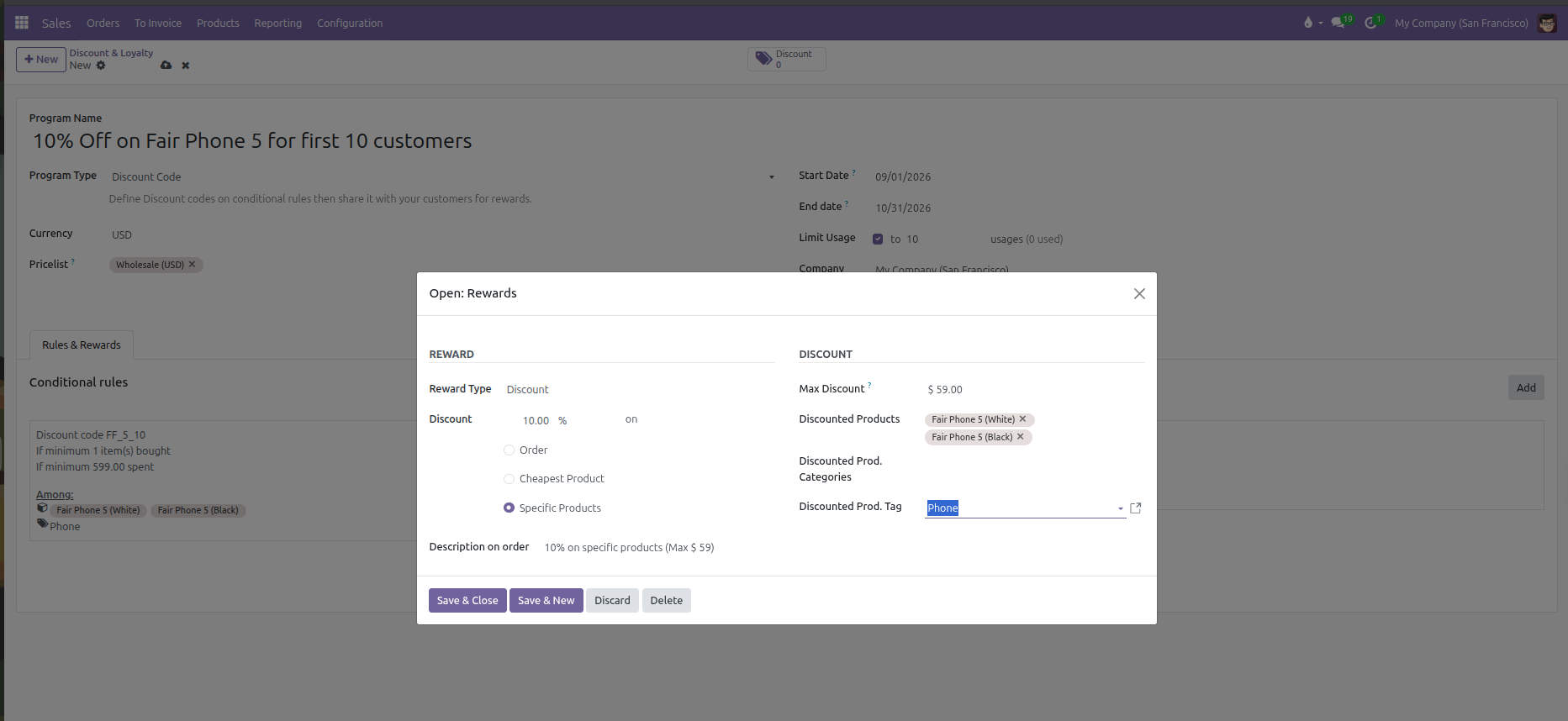Switch to Rules & Rewards tab
This screenshot has width=1568, height=721.
coord(82,345)
